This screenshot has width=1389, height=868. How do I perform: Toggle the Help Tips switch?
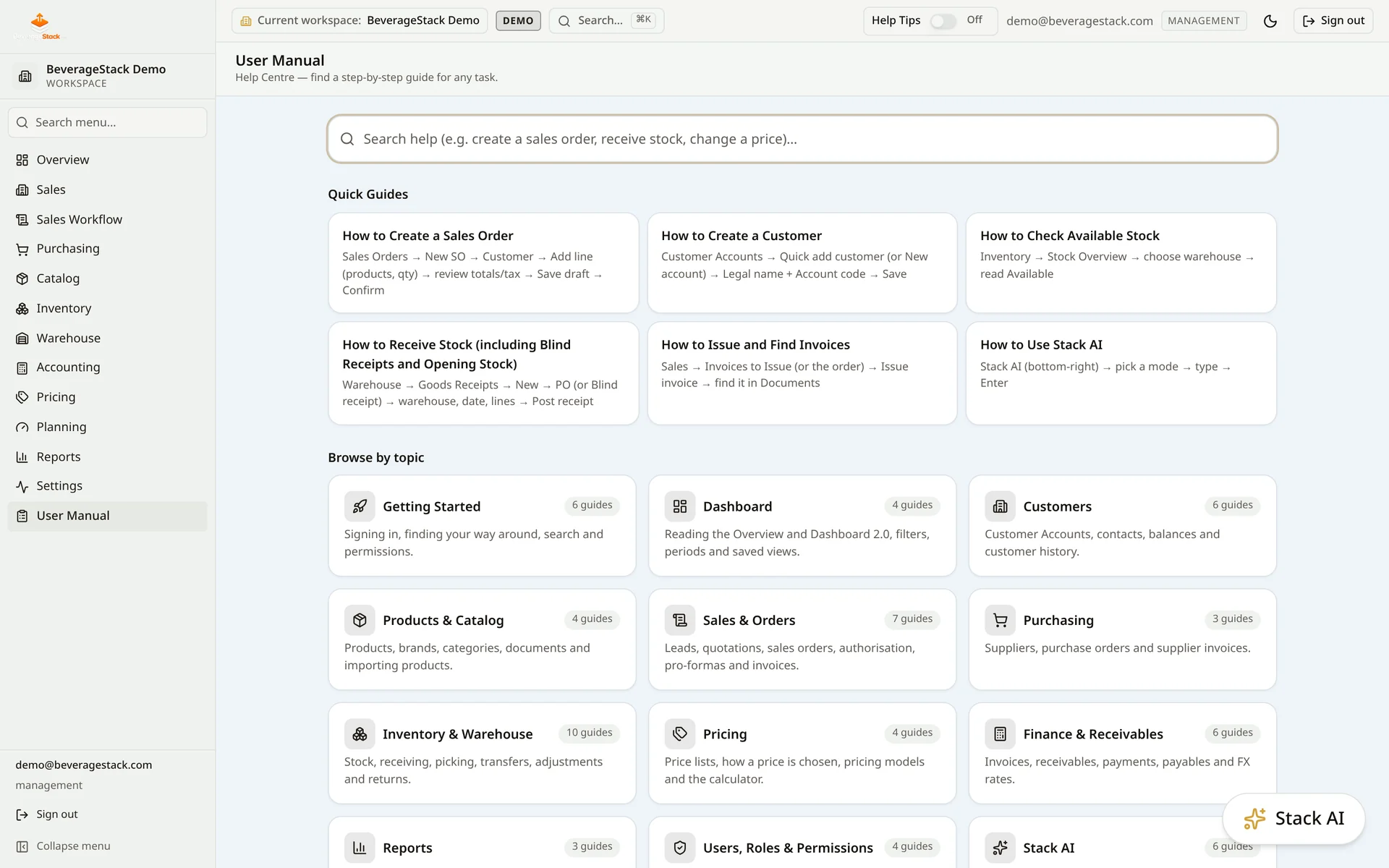click(943, 21)
